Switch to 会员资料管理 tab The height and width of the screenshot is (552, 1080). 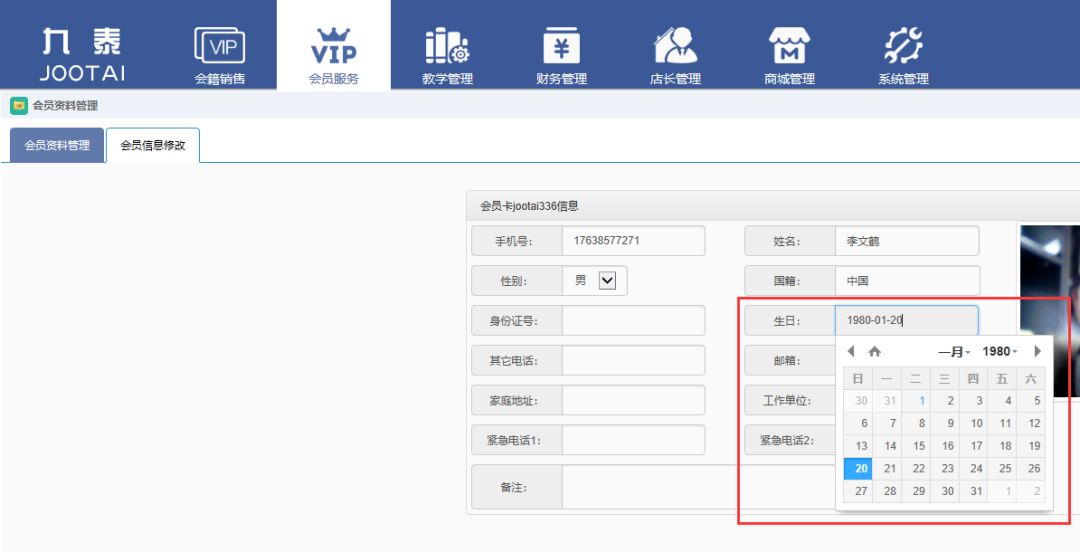coord(57,145)
